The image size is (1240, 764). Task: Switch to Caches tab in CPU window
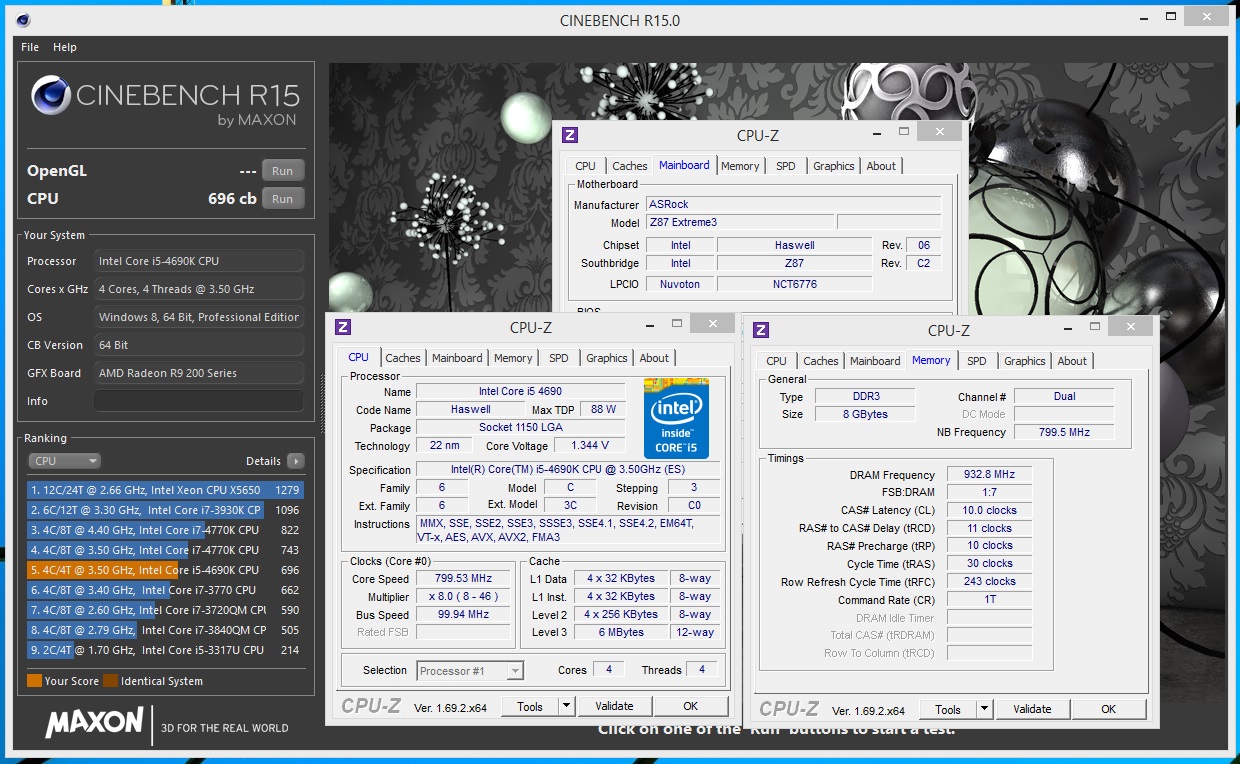coord(403,358)
